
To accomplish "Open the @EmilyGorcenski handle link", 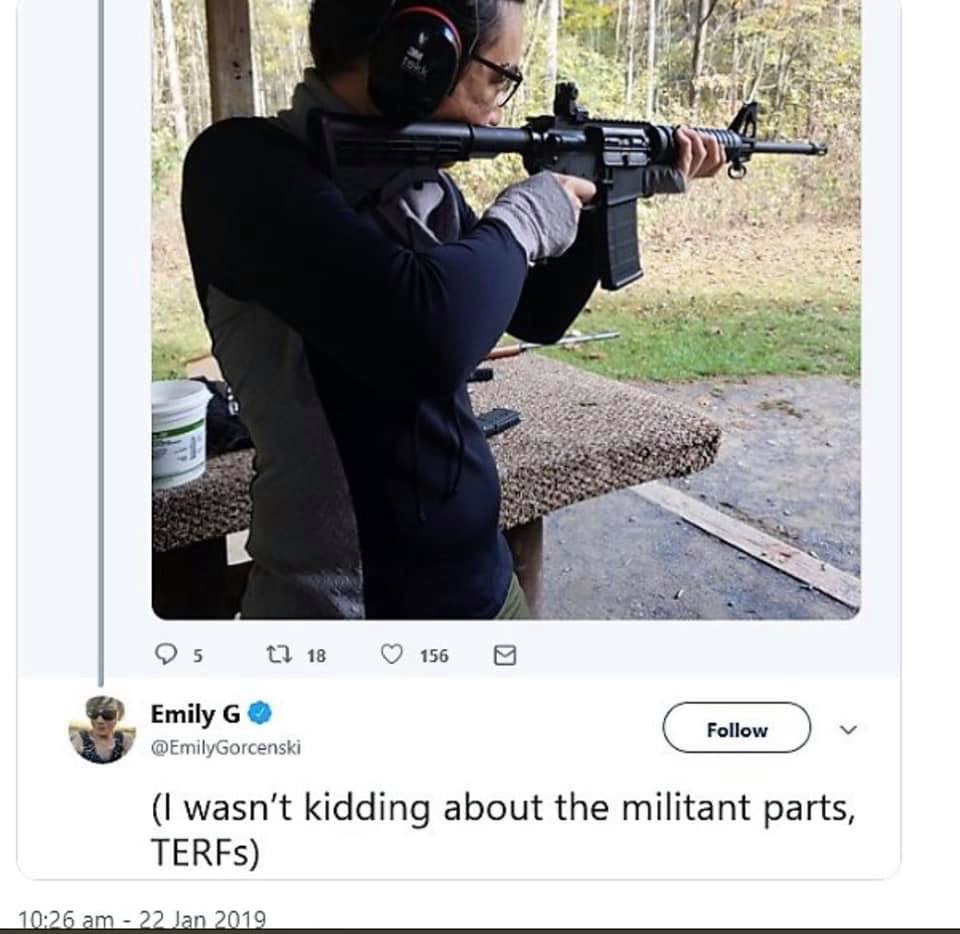I will [x=226, y=747].
